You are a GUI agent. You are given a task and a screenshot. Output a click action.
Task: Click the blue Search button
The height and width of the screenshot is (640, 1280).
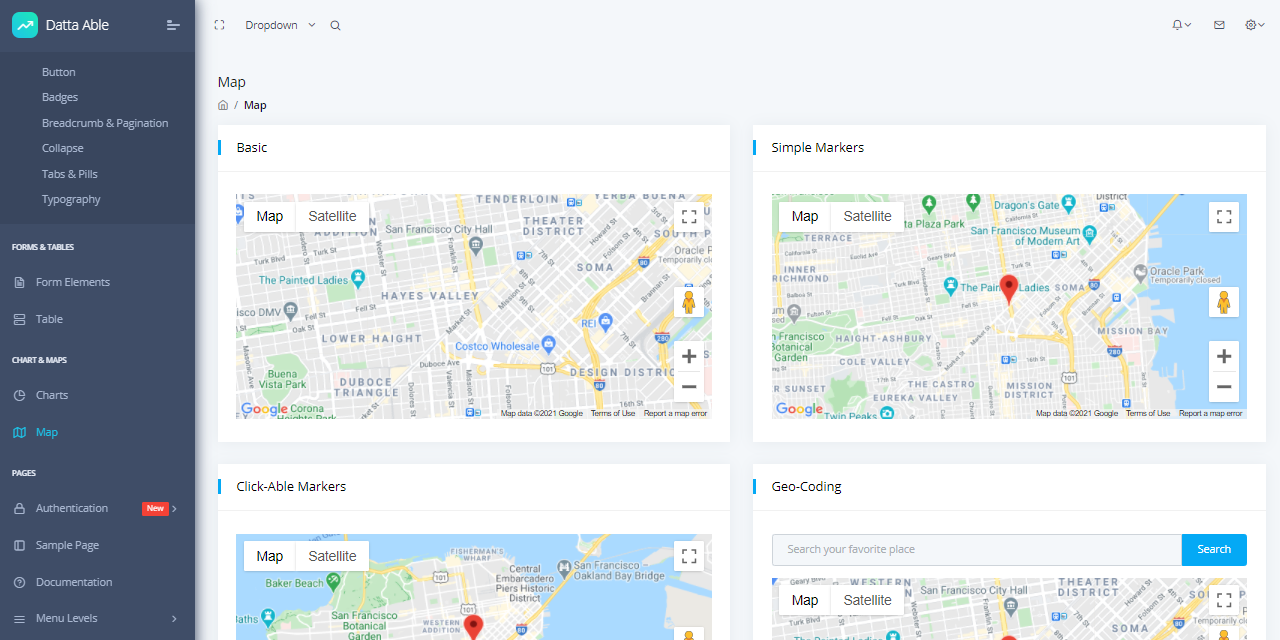(1214, 549)
